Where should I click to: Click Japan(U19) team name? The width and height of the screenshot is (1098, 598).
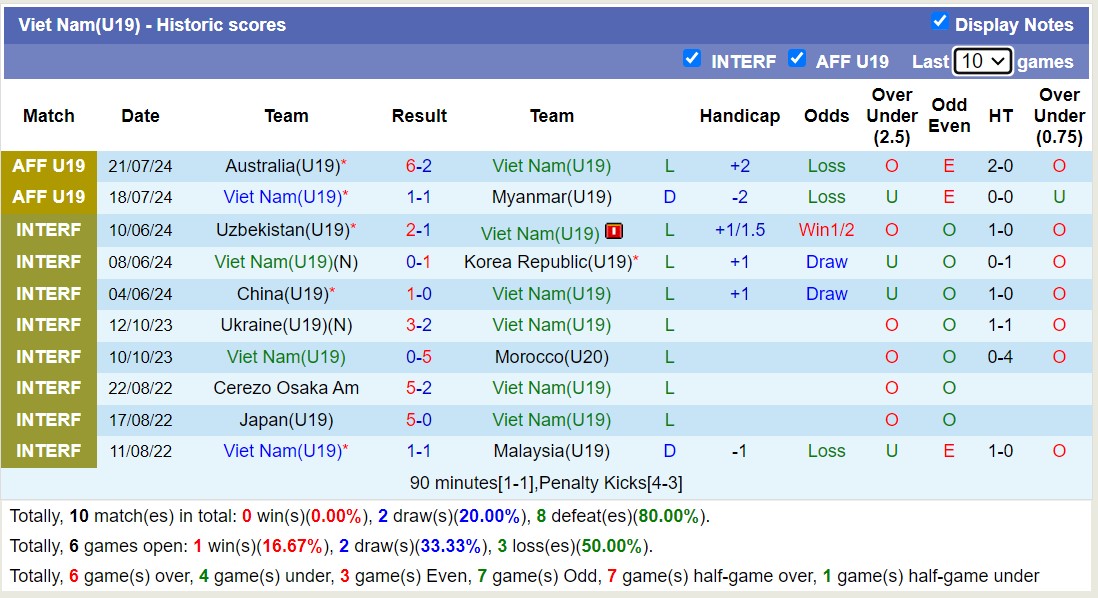click(286, 420)
